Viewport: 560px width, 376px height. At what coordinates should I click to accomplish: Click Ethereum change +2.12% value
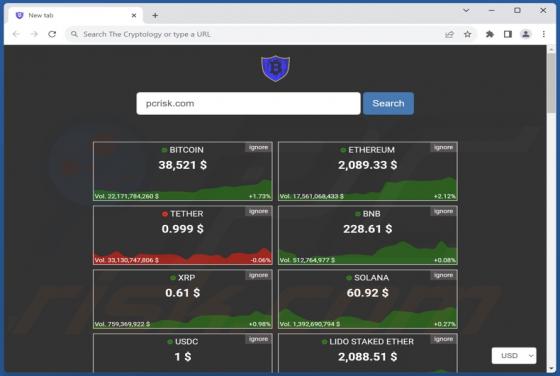pyautogui.click(x=445, y=196)
